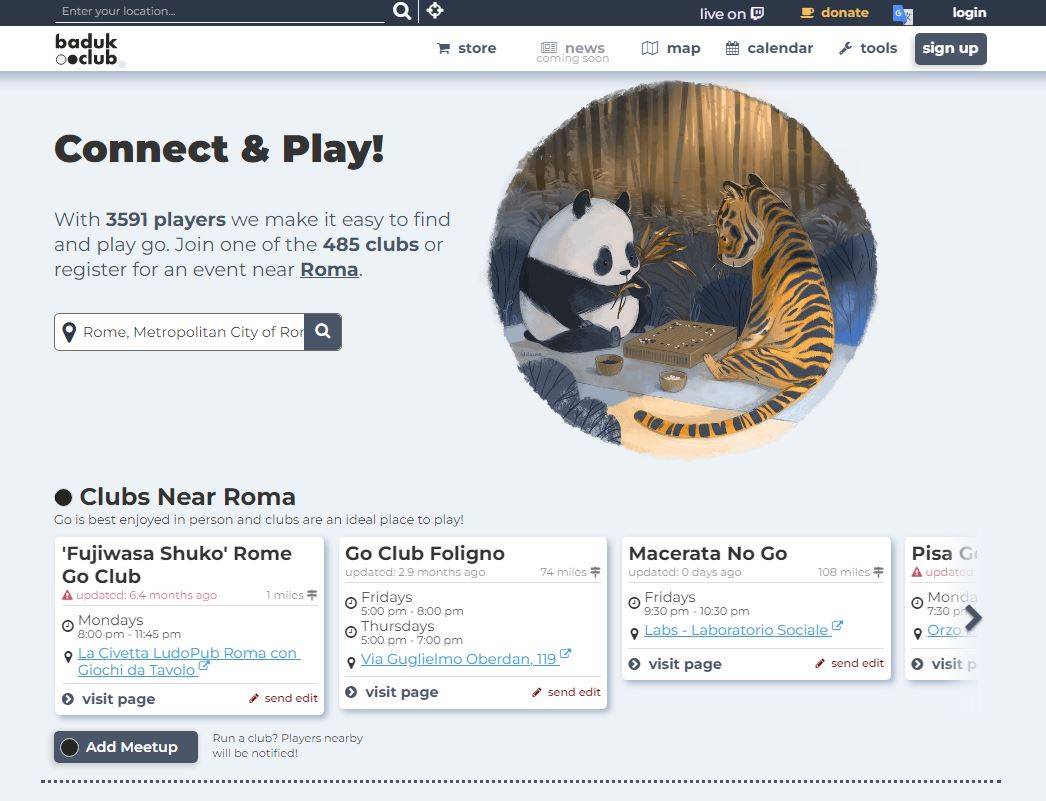
Task: Open the map view
Action: tap(670, 47)
